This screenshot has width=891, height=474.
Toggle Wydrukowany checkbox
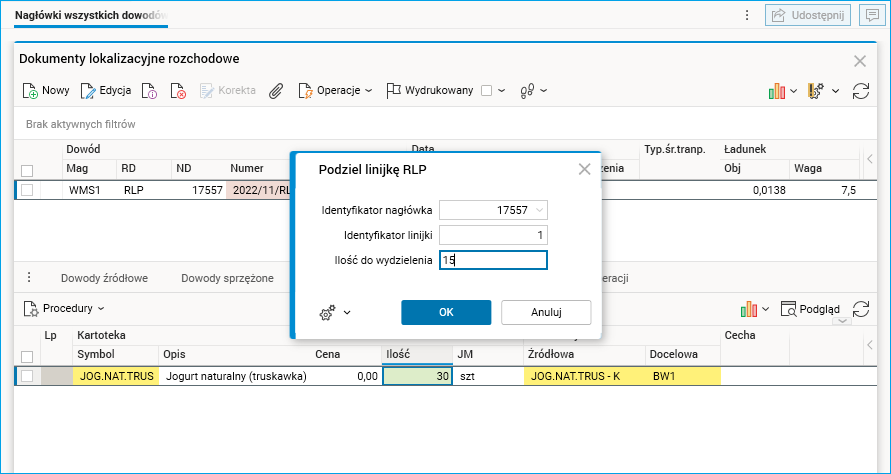point(486,90)
